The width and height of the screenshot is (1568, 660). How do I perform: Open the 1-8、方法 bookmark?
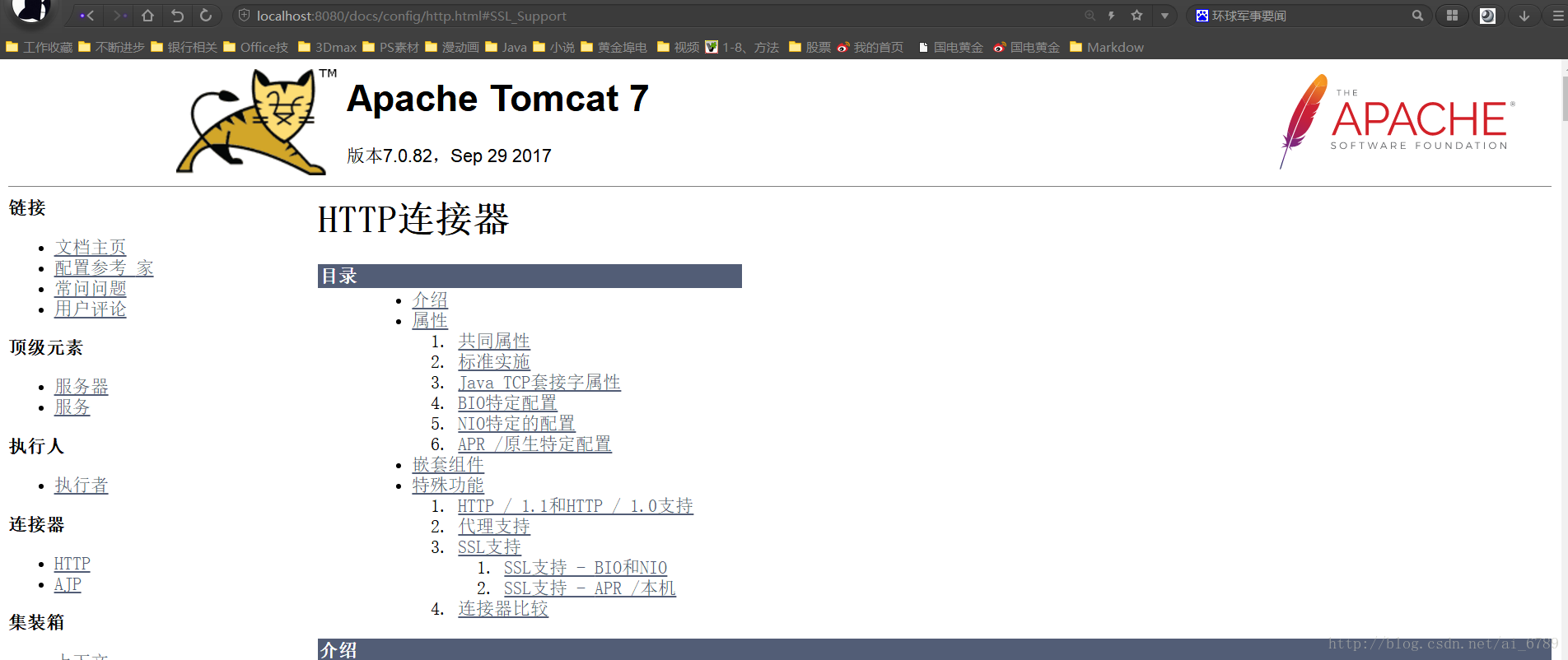tap(742, 48)
